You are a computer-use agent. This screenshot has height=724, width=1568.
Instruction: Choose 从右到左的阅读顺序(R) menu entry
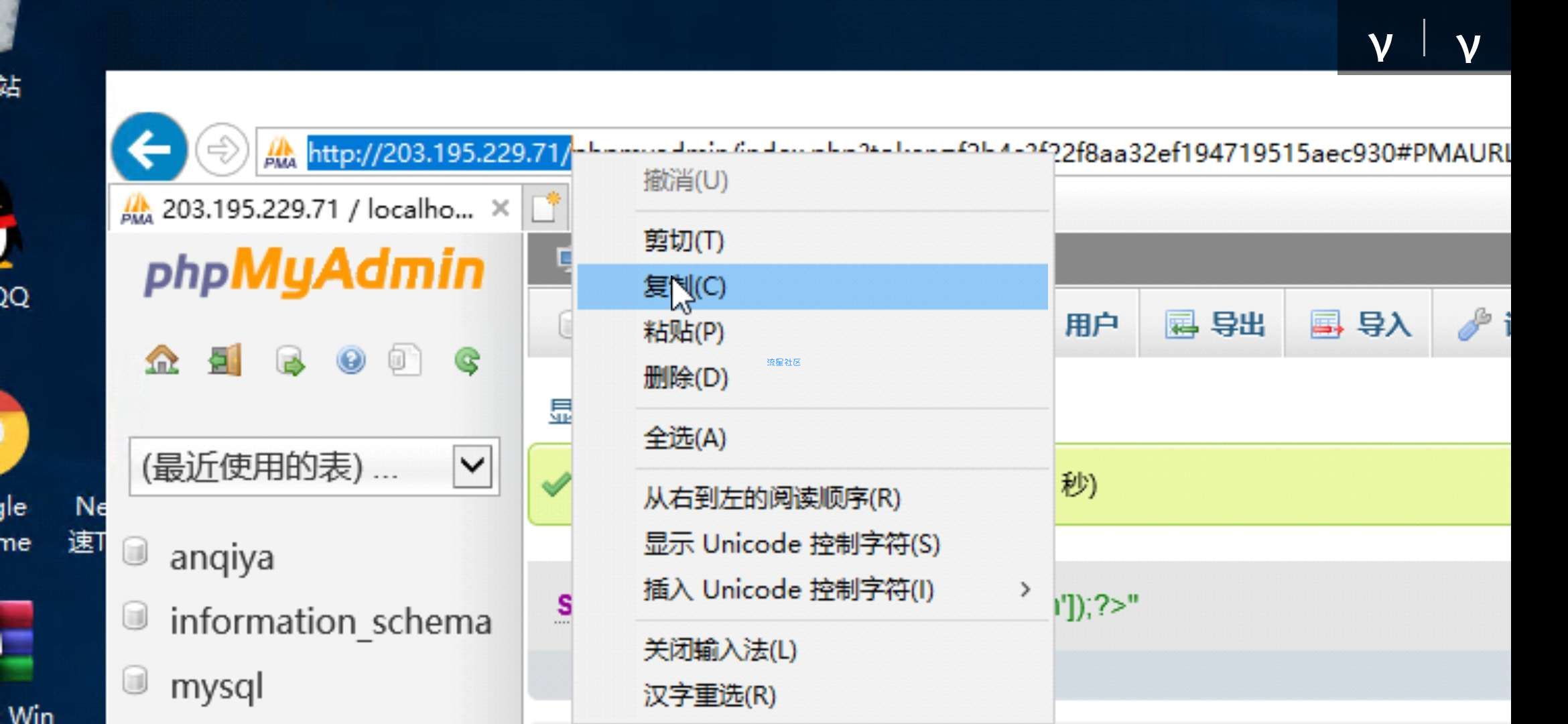click(812, 498)
